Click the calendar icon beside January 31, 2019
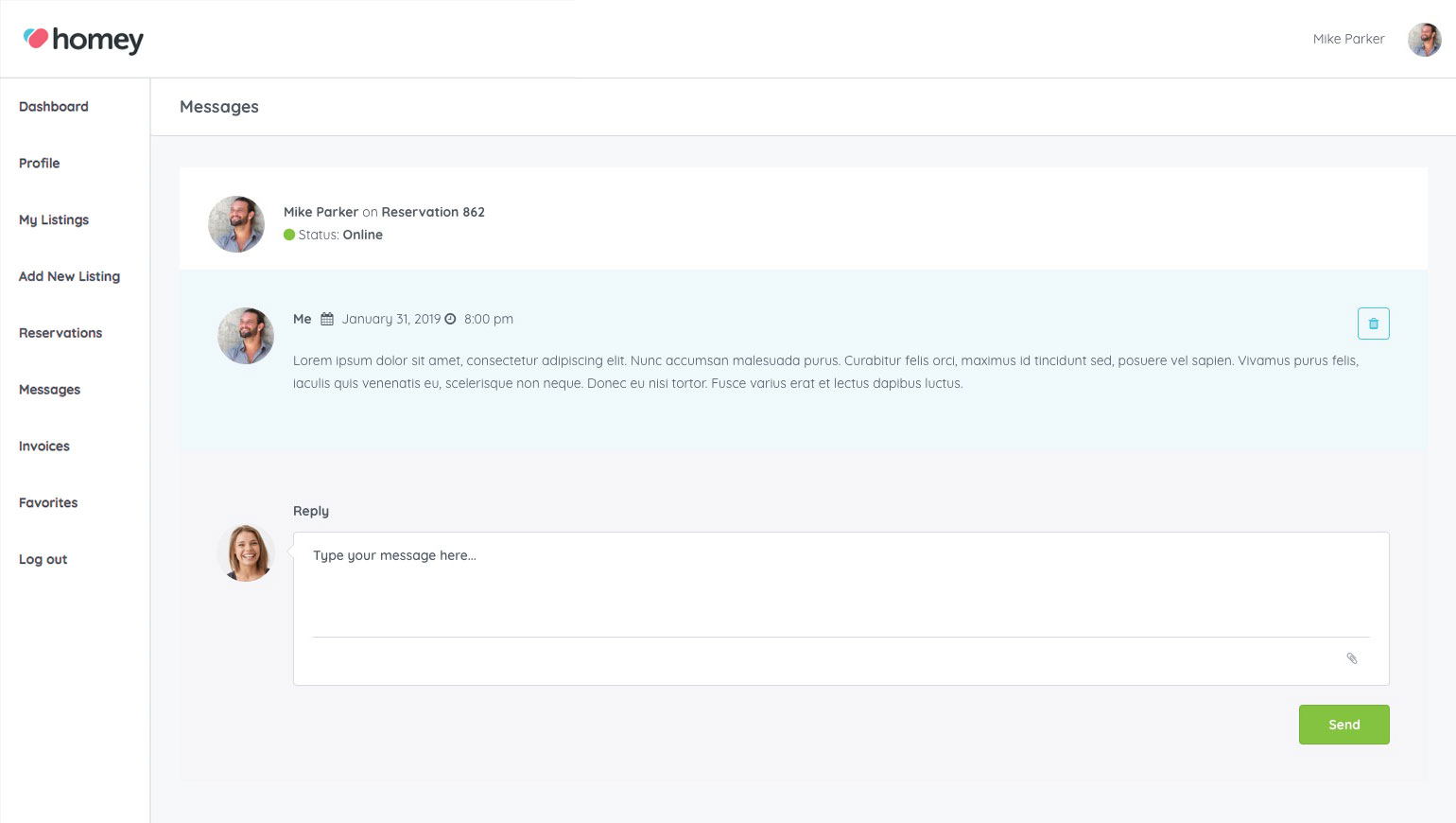Image resolution: width=1456 pixels, height=823 pixels. [327, 320]
